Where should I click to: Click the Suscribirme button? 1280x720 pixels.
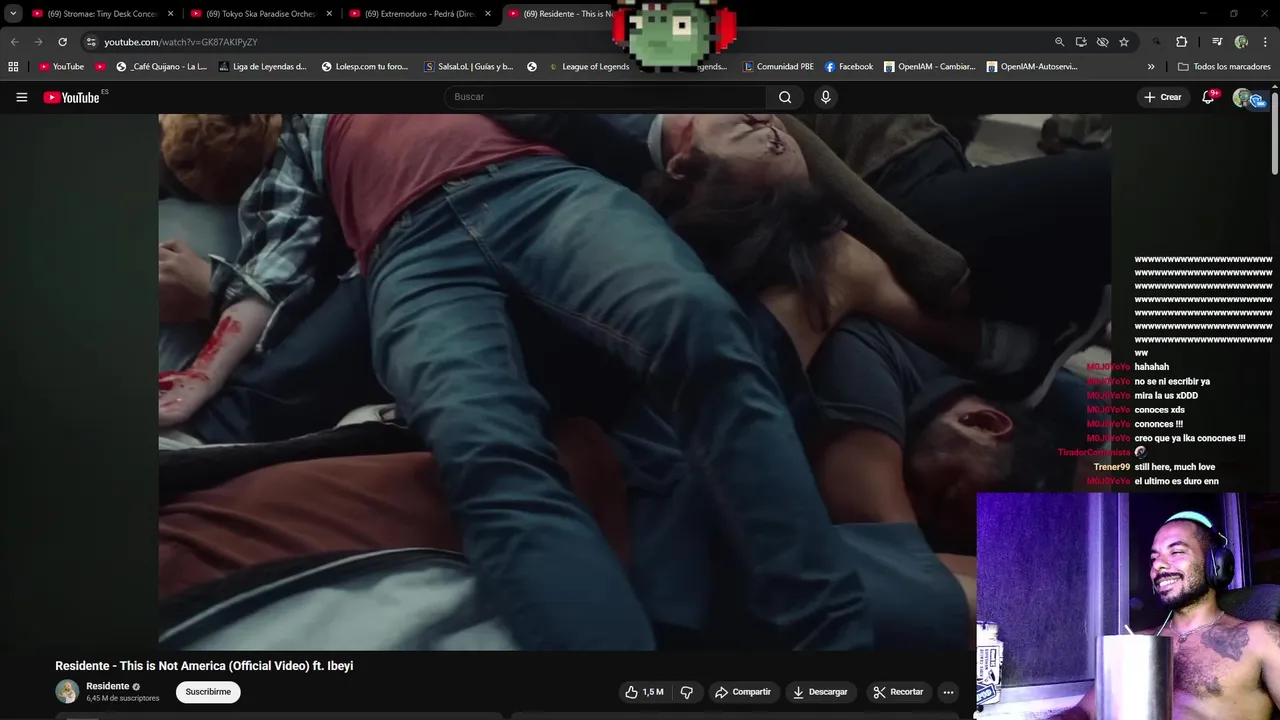click(x=208, y=692)
